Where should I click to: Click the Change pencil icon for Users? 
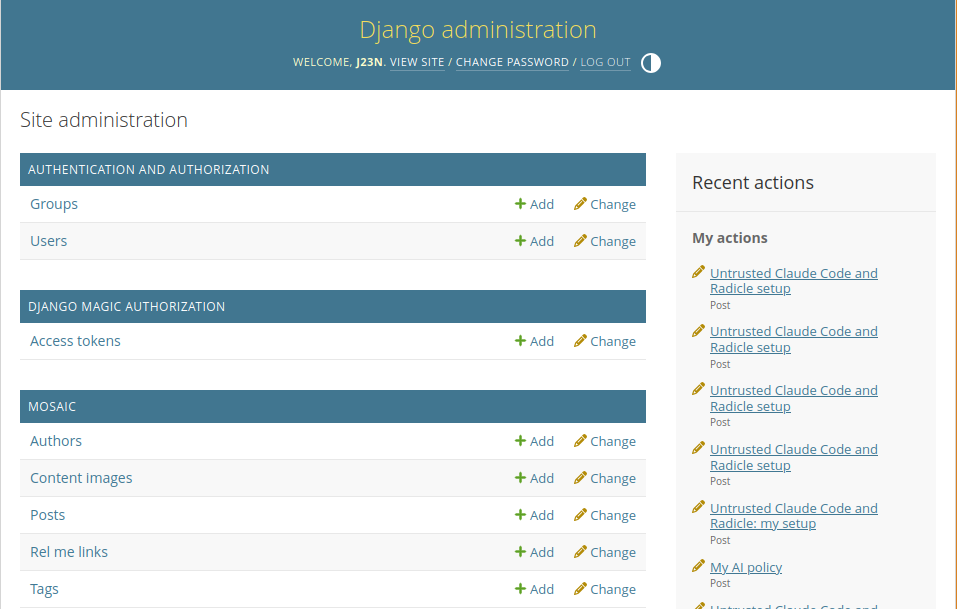pyautogui.click(x=580, y=241)
